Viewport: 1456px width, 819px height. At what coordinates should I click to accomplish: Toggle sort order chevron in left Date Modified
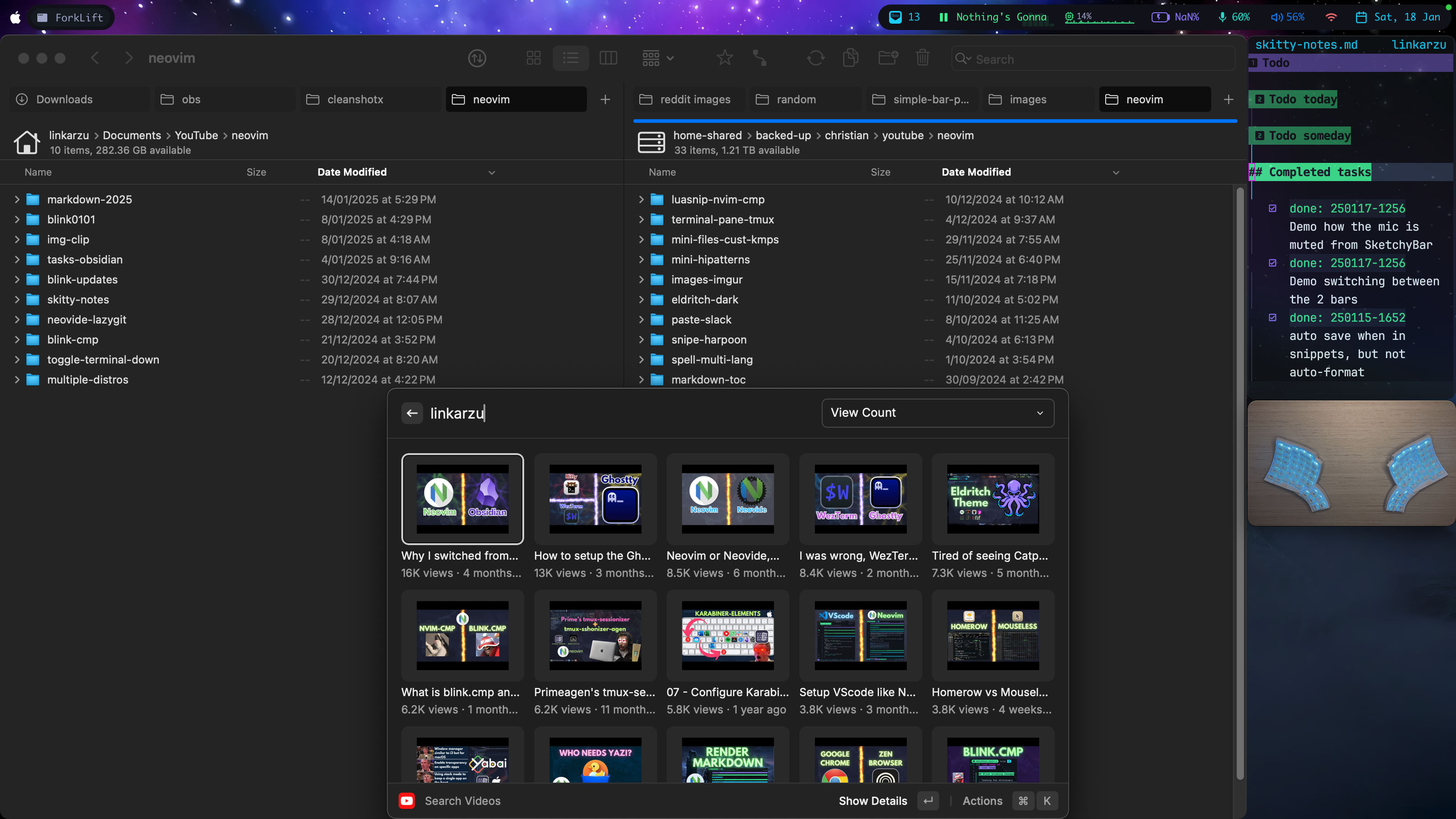(x=491, y=172)
